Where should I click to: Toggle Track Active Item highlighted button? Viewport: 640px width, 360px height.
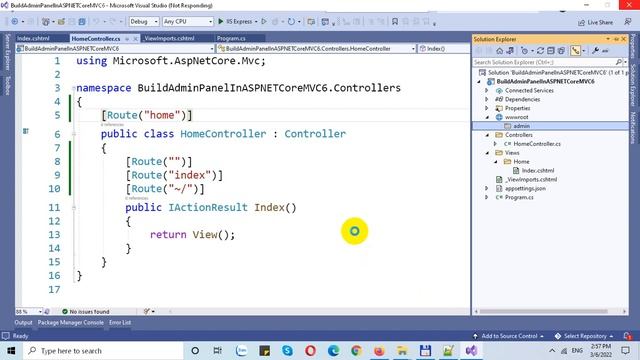[576, 51]
